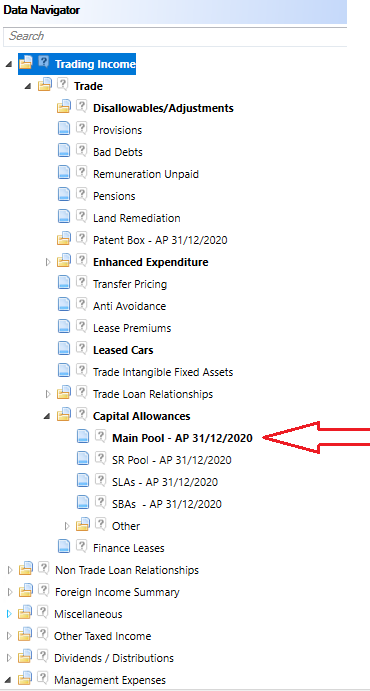Select the Trading Income tree item
370x691 pixels.
(95, 64)
